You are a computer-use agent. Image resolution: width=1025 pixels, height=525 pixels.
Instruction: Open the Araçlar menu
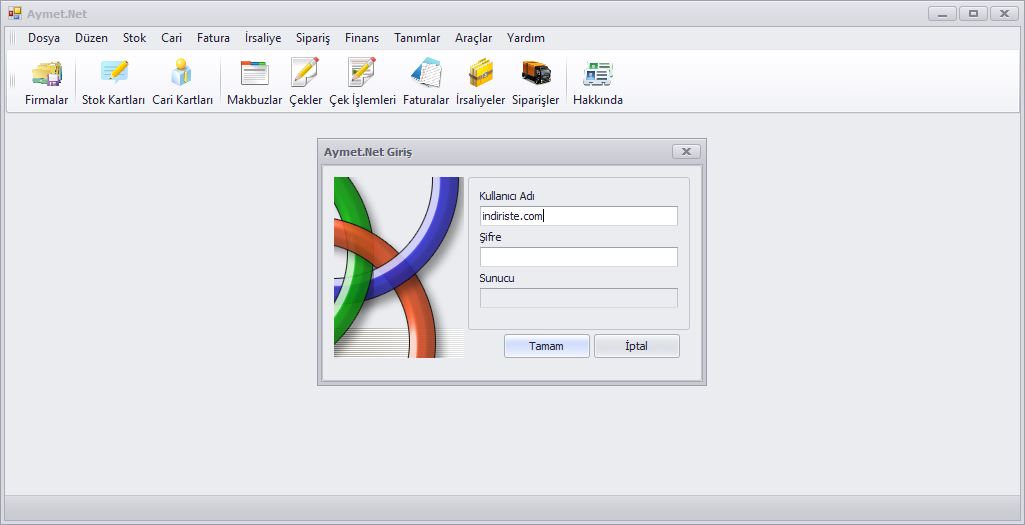[x=473, y=38]
